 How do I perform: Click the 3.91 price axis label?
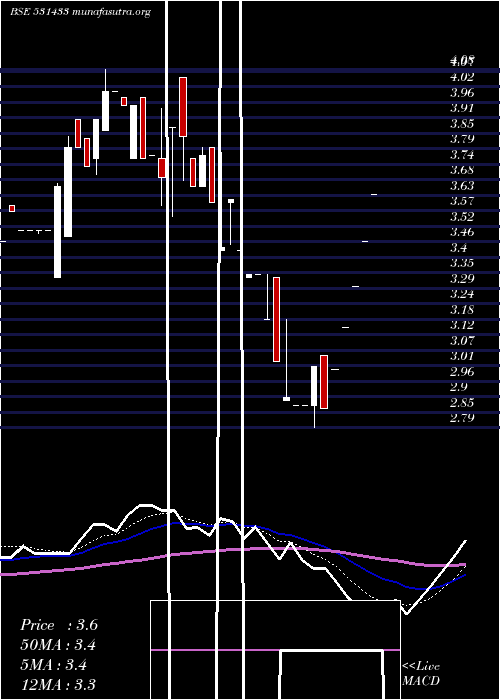[x=462, y=108]
